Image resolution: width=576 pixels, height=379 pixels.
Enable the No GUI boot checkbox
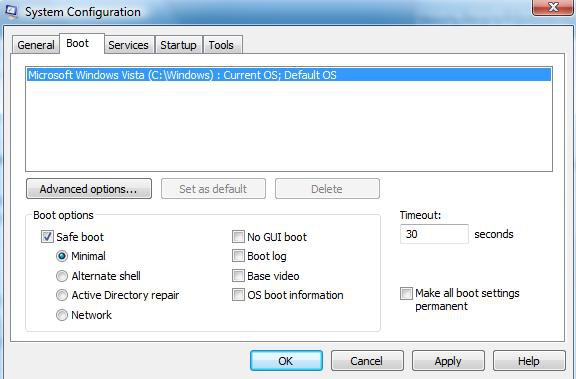pos(238,237)
